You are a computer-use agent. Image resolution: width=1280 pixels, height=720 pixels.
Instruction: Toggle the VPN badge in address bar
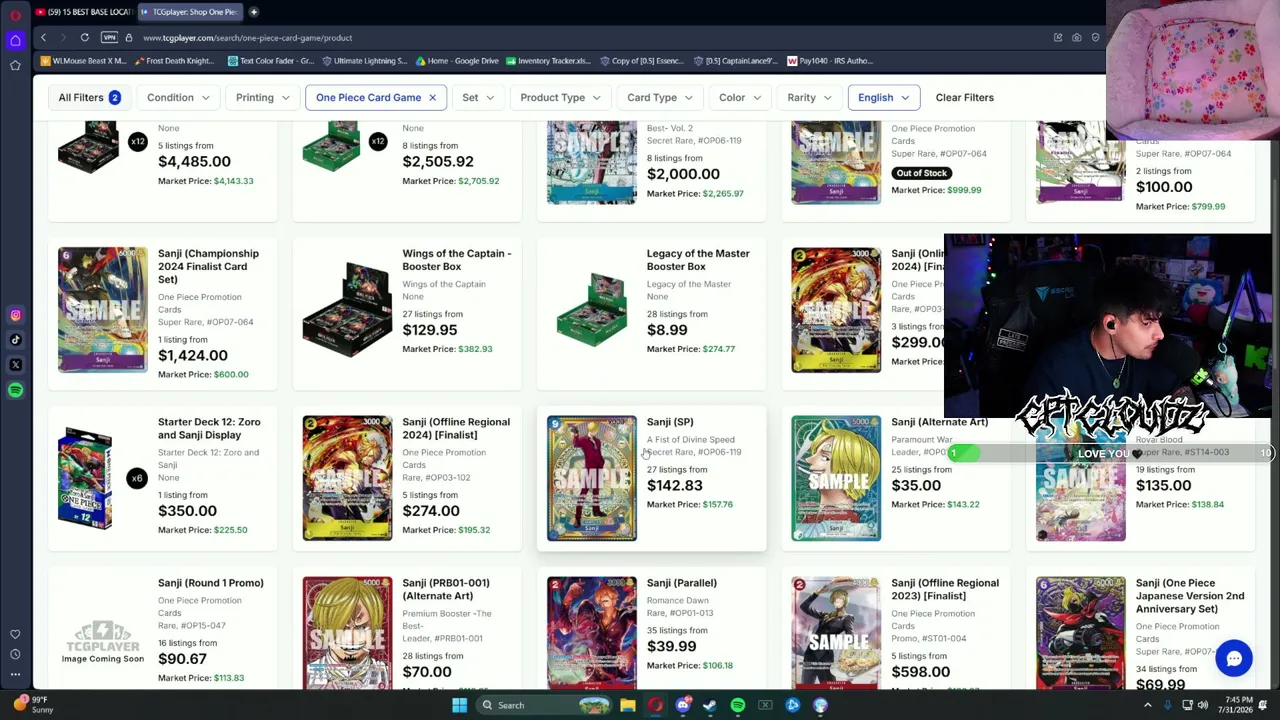[x=110, y=38]
